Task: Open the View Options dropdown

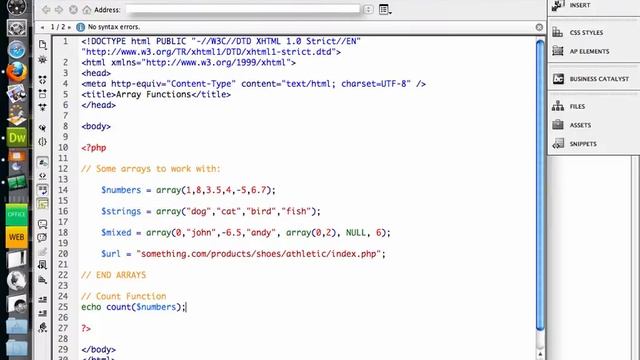Action: pyautogui.click(x=385, y=9)
